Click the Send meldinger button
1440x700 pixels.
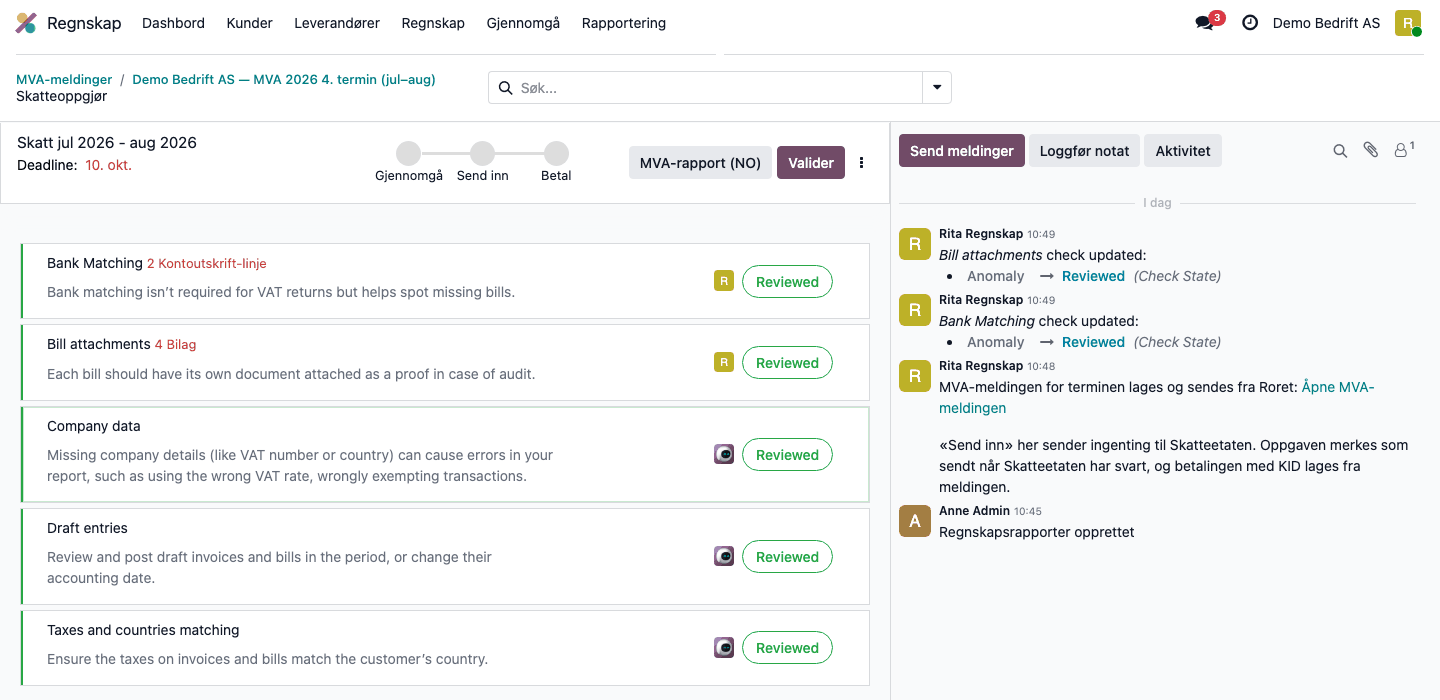point(962,151)
